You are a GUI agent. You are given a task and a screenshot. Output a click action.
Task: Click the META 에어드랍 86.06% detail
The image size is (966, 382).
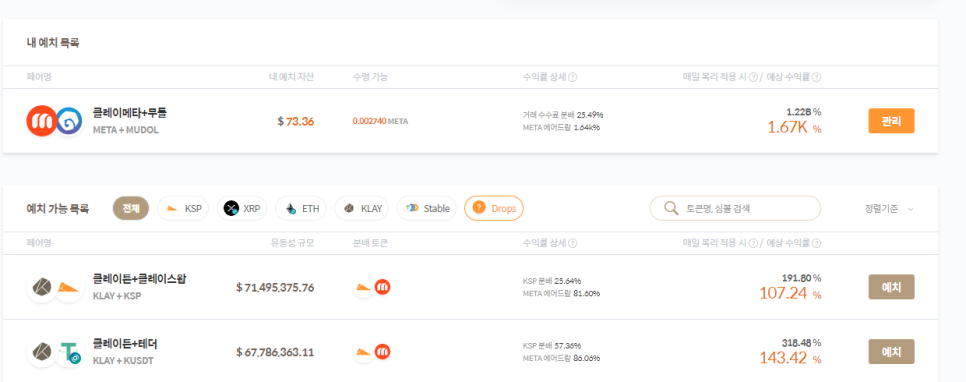coord(561,358)
